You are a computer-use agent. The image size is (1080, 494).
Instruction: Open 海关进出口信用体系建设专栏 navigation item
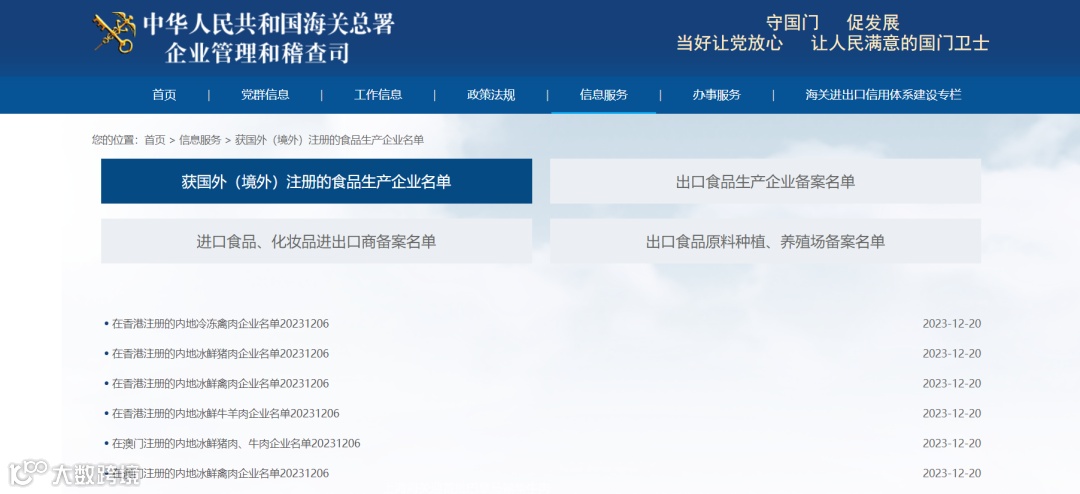pos(883,95)
